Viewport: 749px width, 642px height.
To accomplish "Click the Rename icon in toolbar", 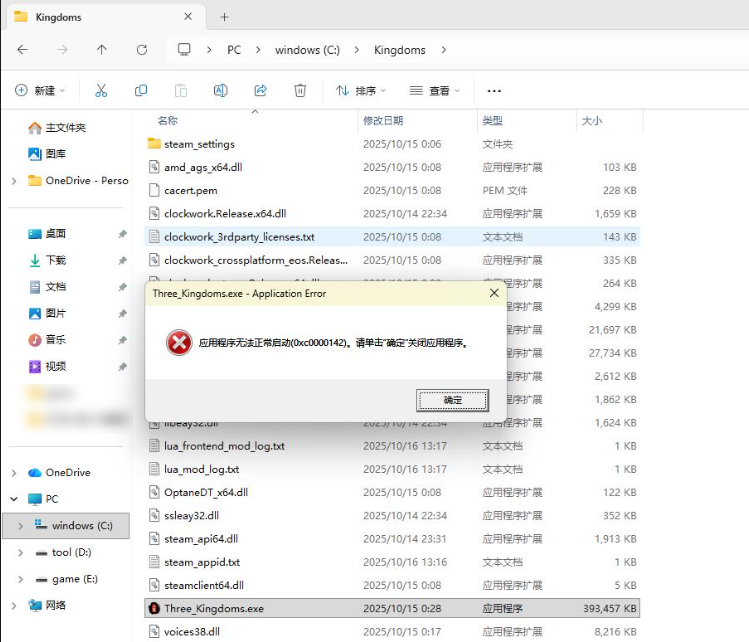I will [220, 90].
